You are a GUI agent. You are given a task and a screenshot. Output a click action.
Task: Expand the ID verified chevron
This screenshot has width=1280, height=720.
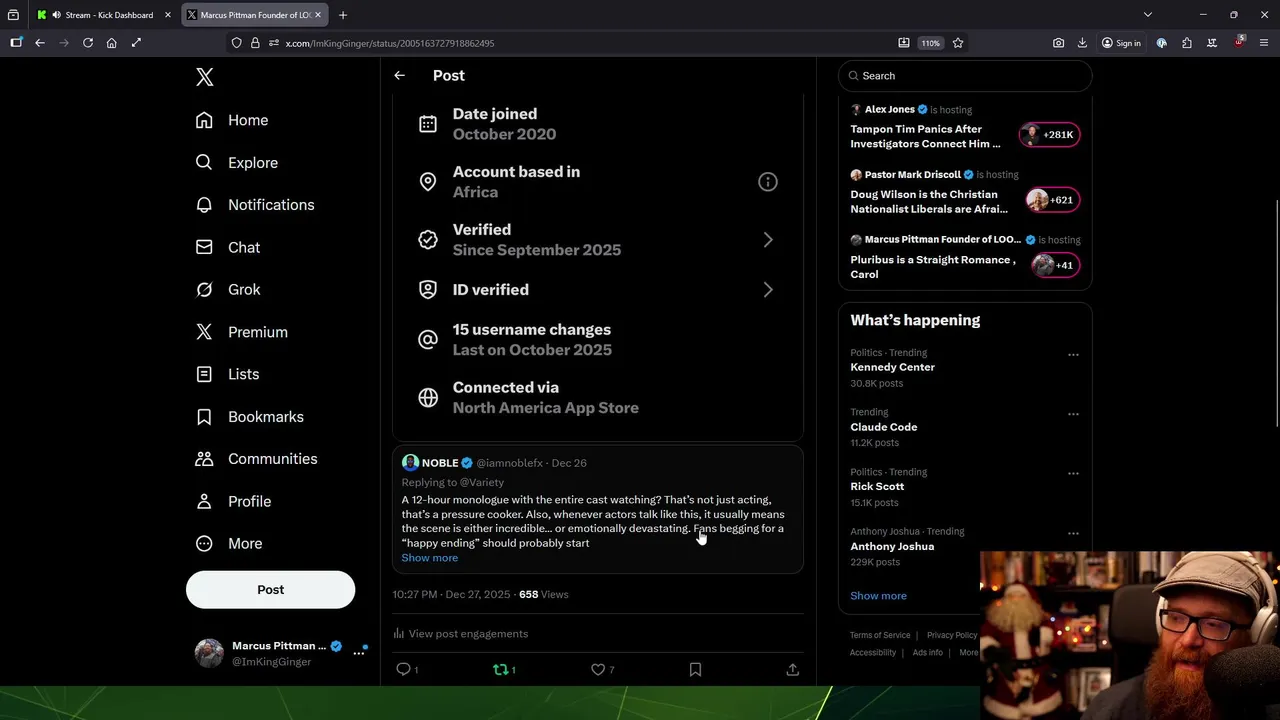(768, 290)
